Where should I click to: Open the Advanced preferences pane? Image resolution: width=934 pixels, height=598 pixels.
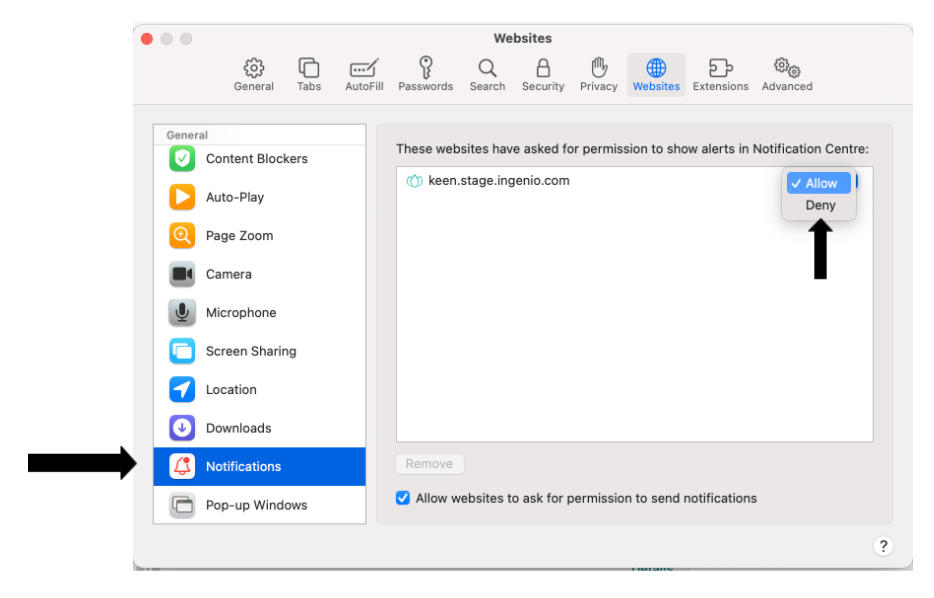click(787, 75)
